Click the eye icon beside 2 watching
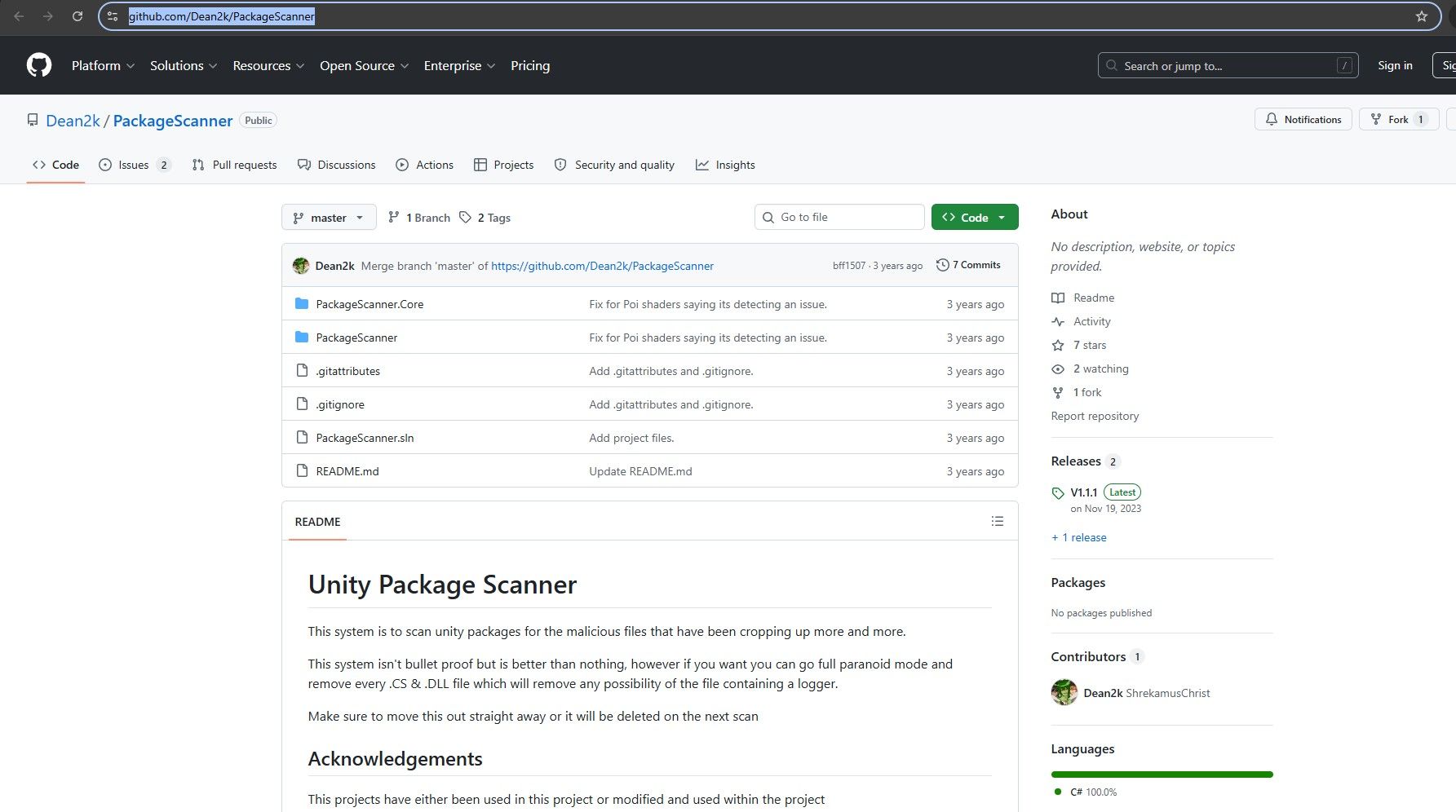 click(x=1058, y=369)
